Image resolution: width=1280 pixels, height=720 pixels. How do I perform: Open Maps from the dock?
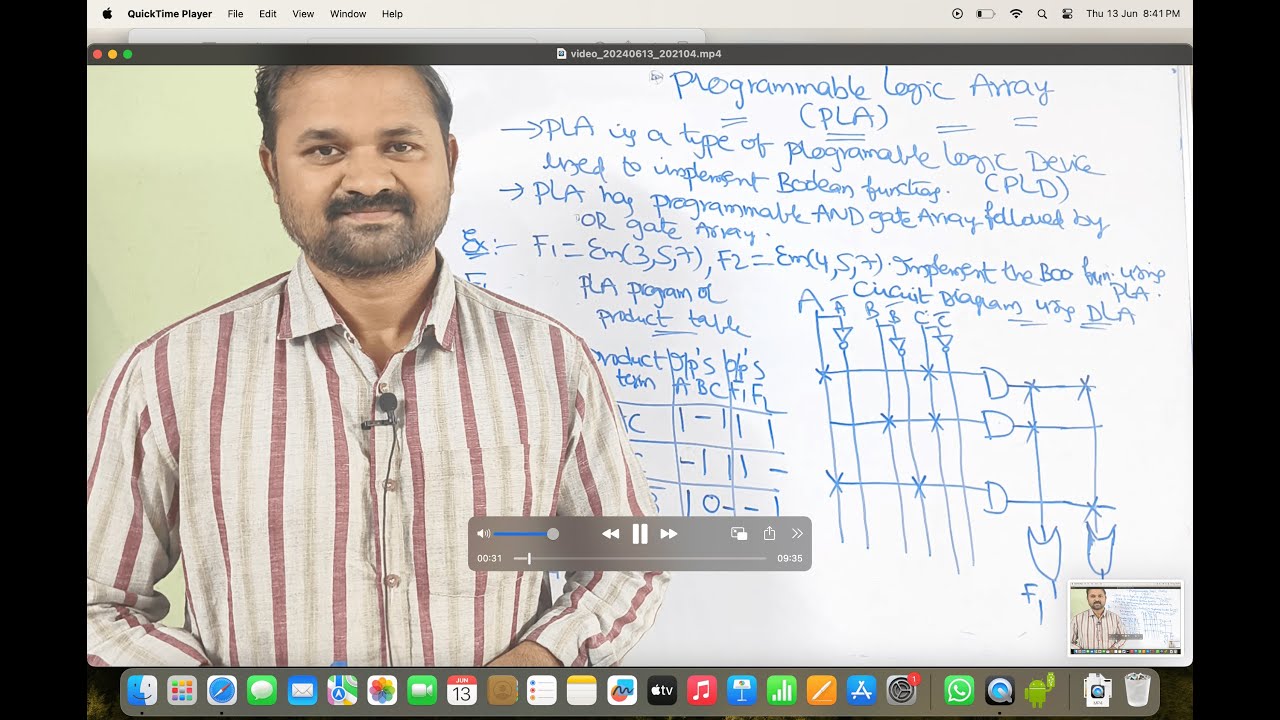[x=342, y=690]
